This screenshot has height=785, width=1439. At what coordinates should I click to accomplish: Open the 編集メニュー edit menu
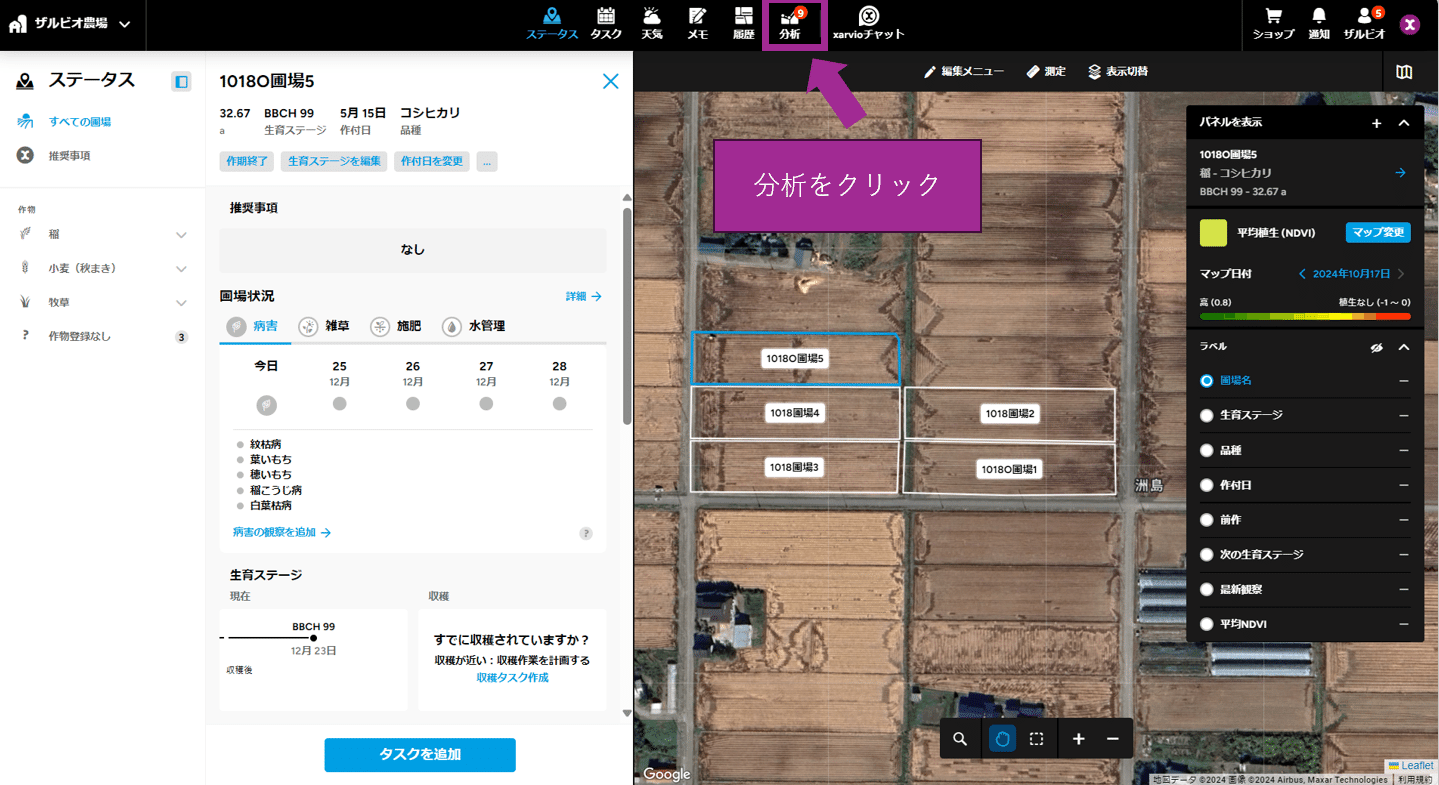click(964, 72)
